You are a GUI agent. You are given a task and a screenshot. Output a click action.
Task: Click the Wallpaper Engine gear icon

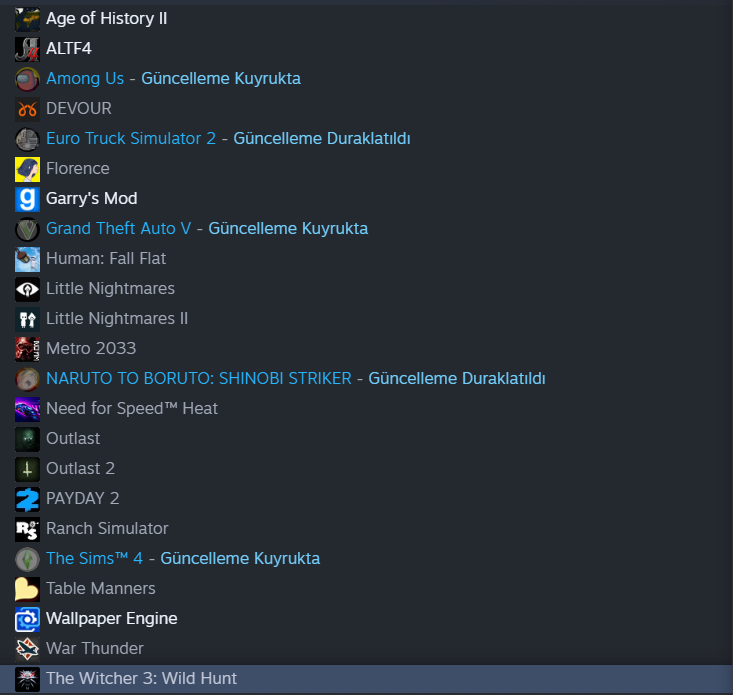[27, 619]
